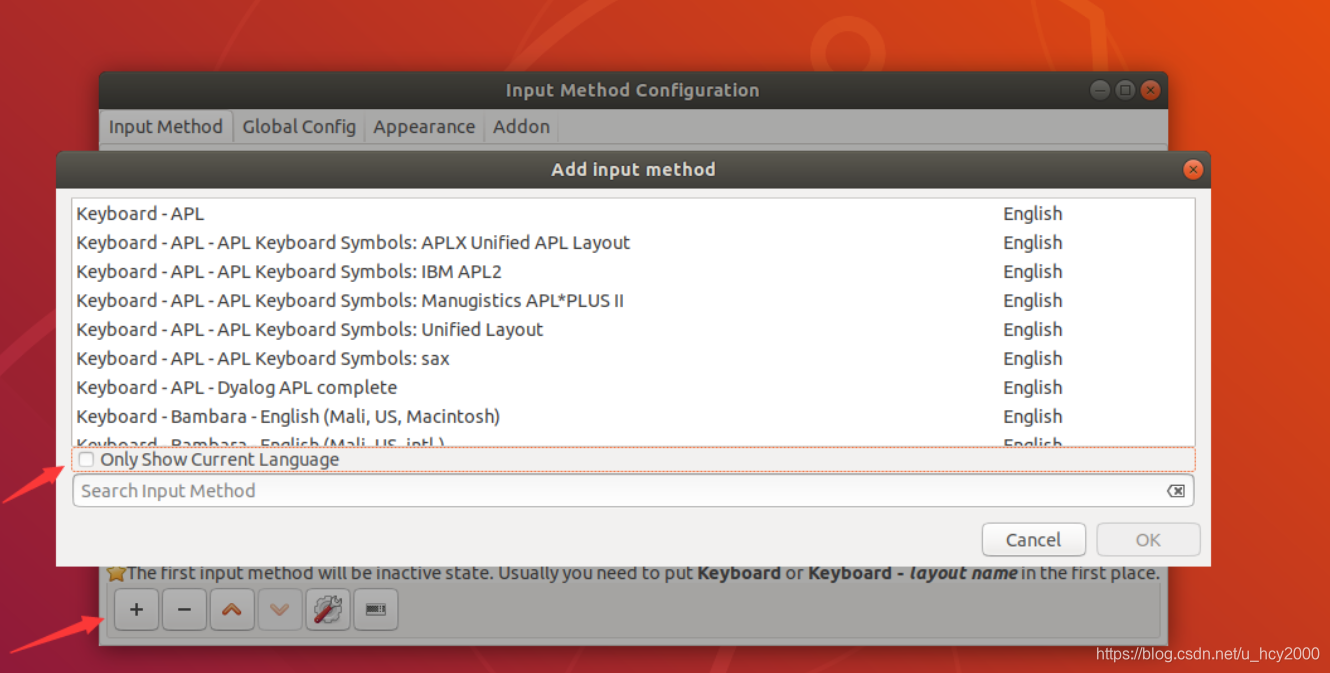Open configure input method wrench icon

click(328, 609)
